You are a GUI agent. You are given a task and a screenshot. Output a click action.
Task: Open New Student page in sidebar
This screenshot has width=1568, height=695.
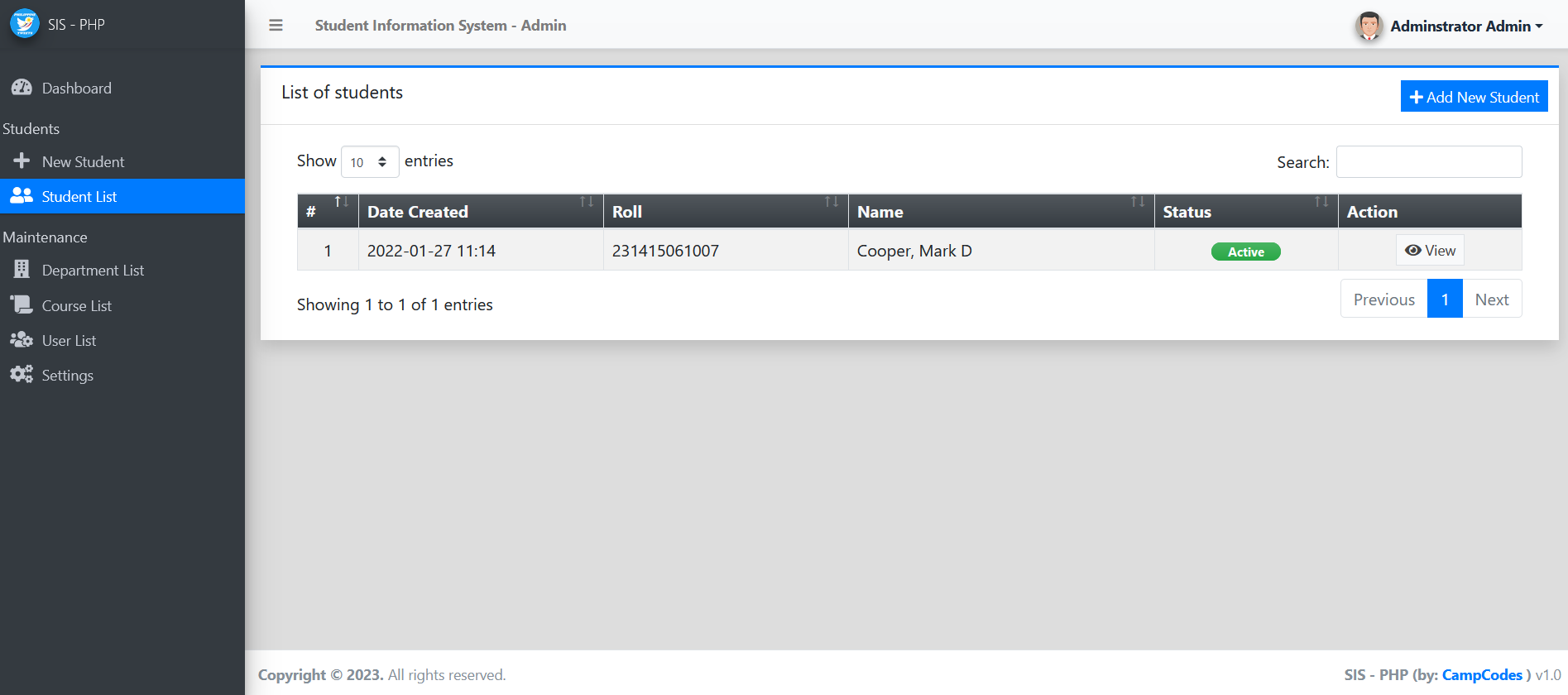click(122, 161)
